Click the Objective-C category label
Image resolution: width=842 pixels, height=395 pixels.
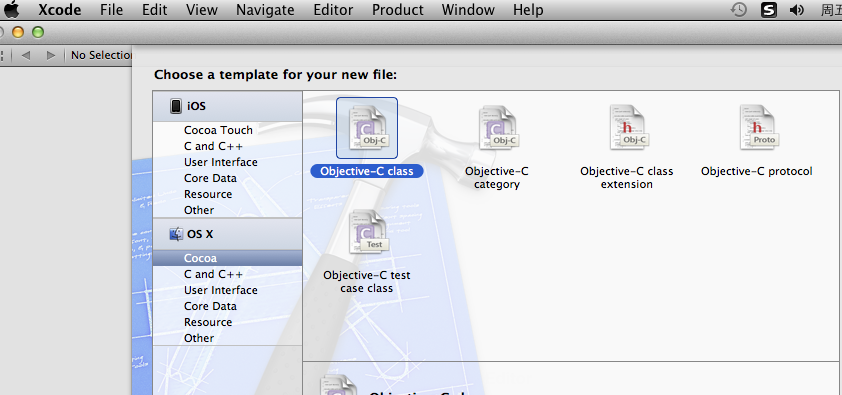tap(497, 178)
